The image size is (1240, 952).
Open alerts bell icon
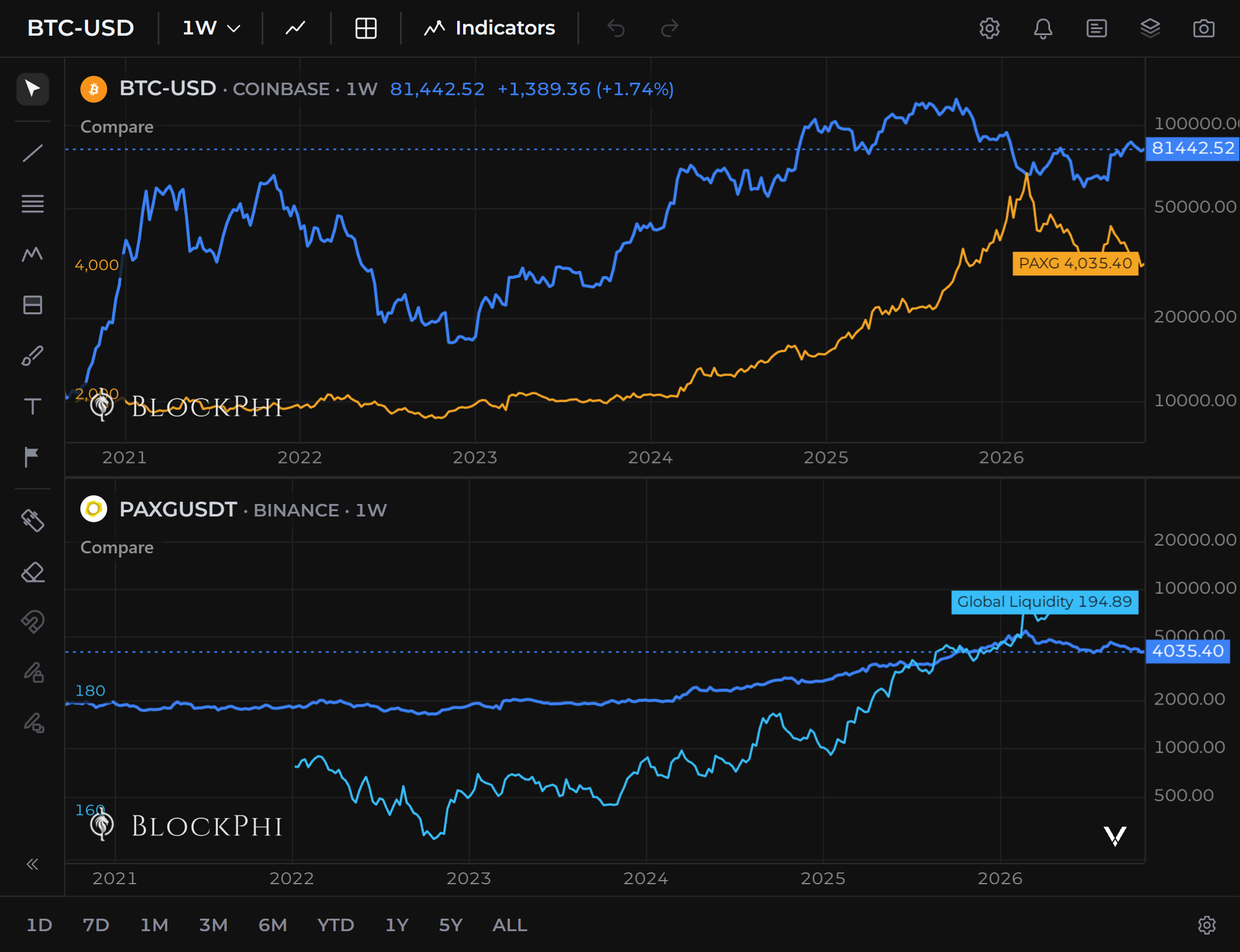coord(1043,28)
